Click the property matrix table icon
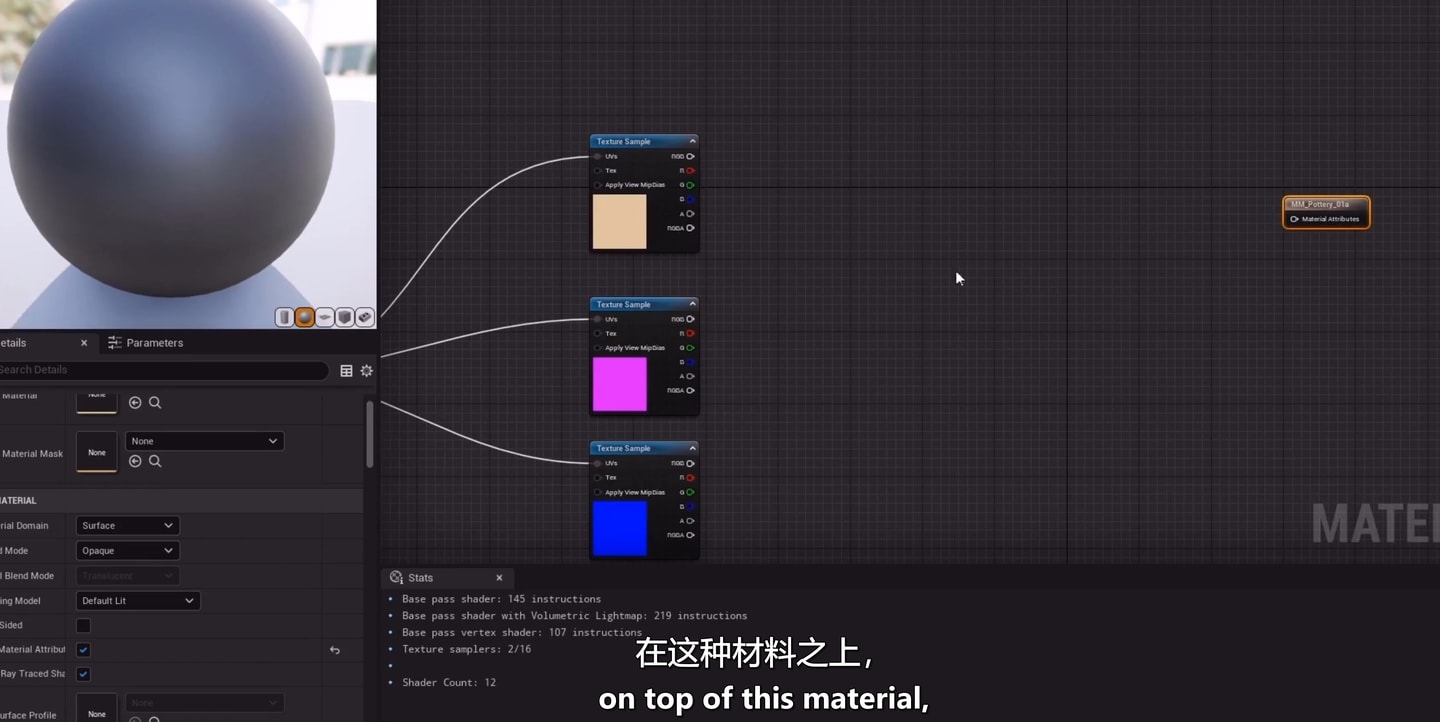This screenshot has width=1440, height=722. (x=346, y=371)
